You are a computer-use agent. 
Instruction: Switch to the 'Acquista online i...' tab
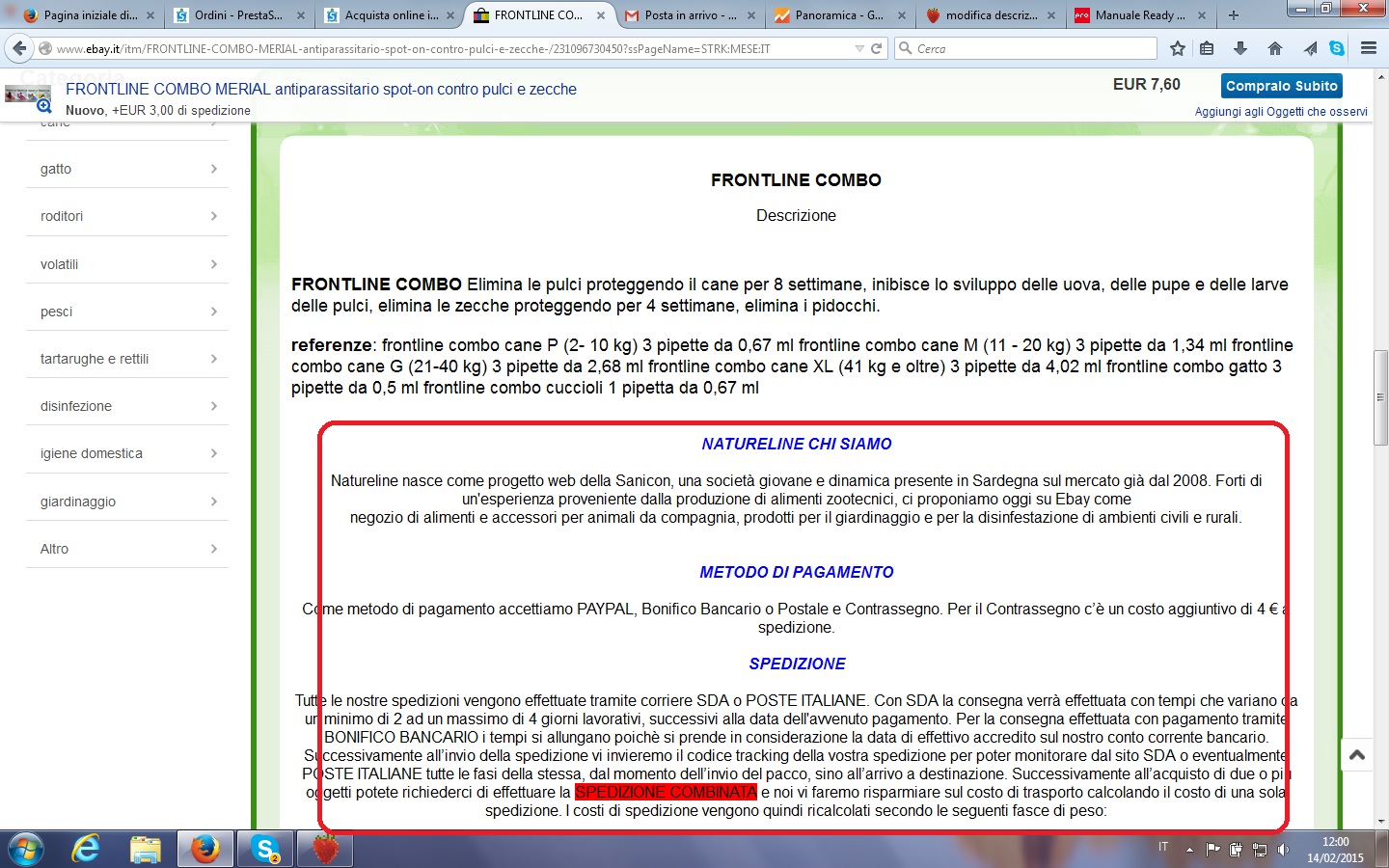click(x=390, y=15)
